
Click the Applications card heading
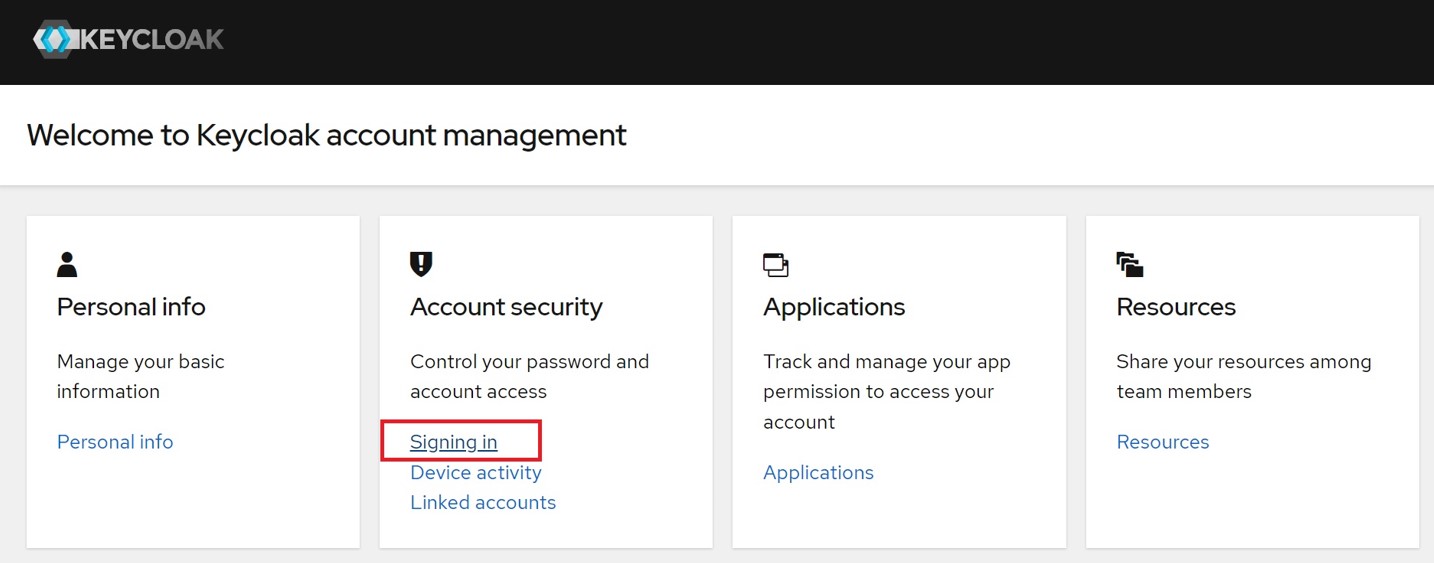coord(833,307)
